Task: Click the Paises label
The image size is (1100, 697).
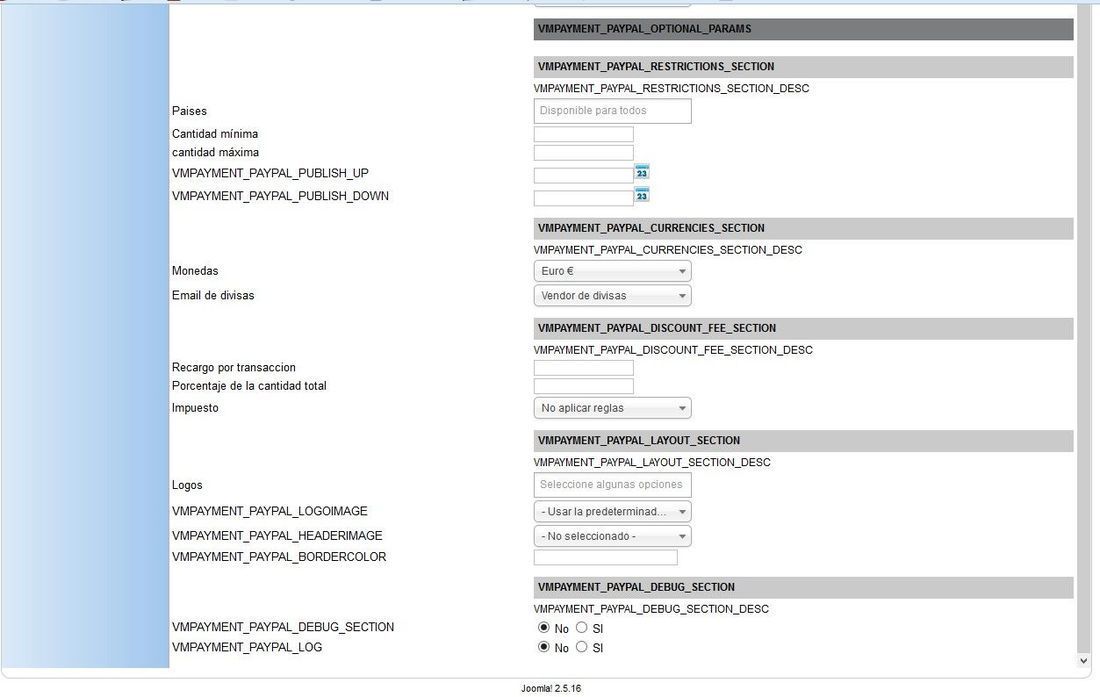Action: (x=189, y=111)
